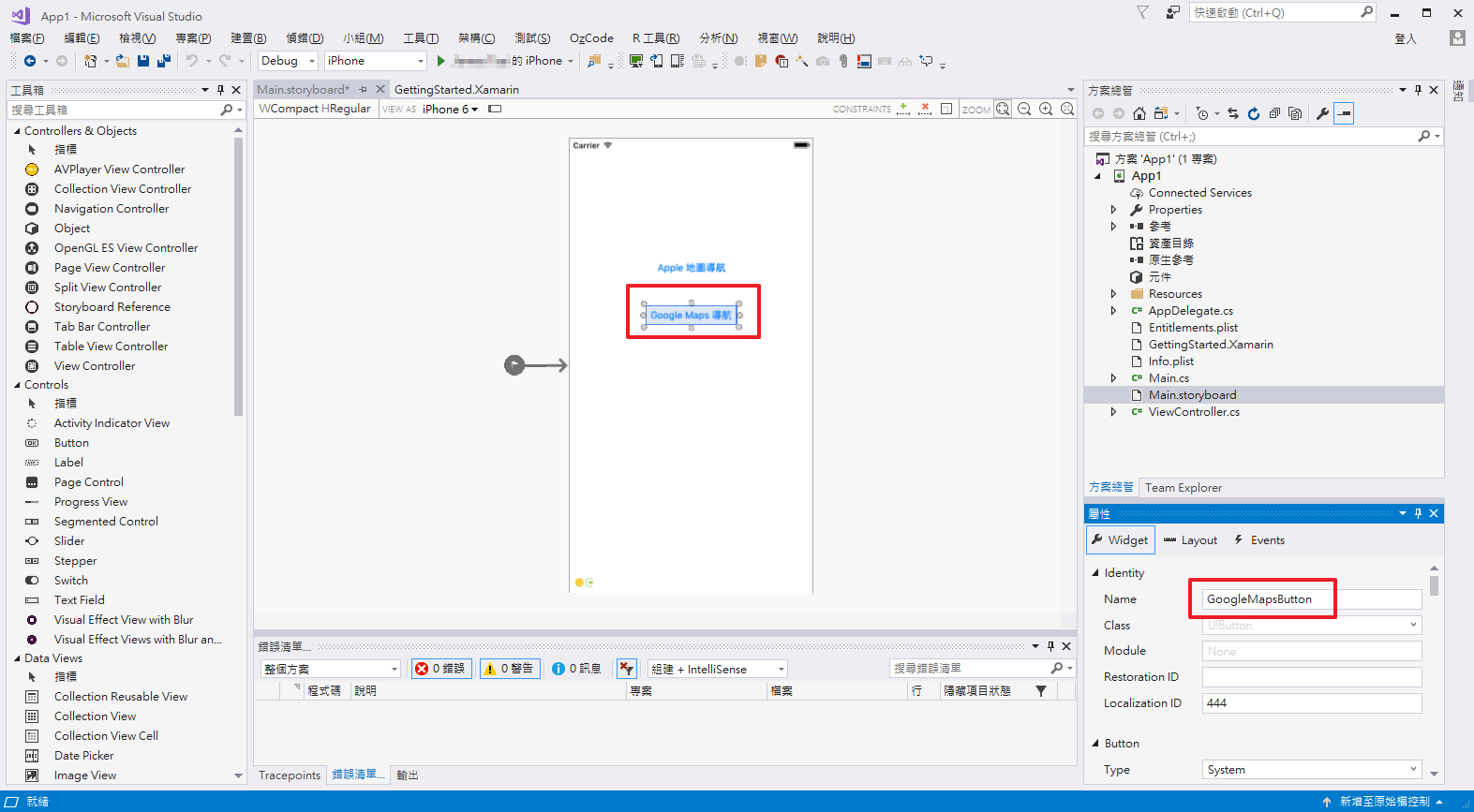
Task: Select Navigation Controller in the toolbox
Action: 112,209
